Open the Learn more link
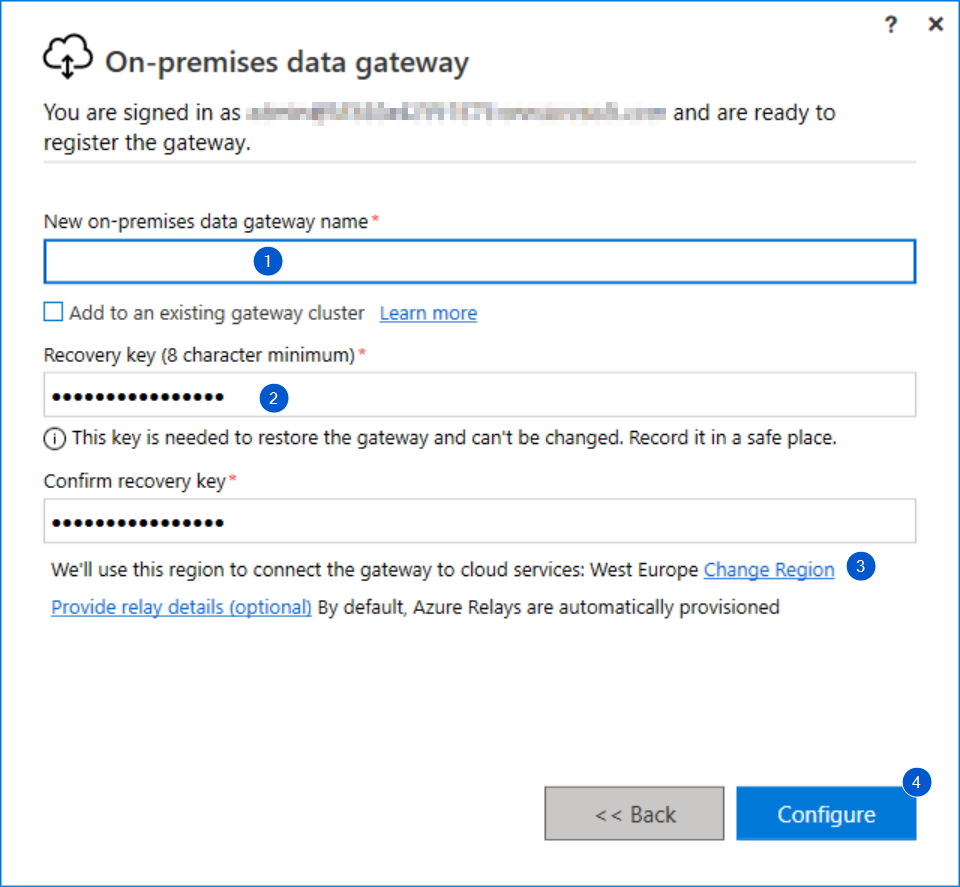 point(429,313)
